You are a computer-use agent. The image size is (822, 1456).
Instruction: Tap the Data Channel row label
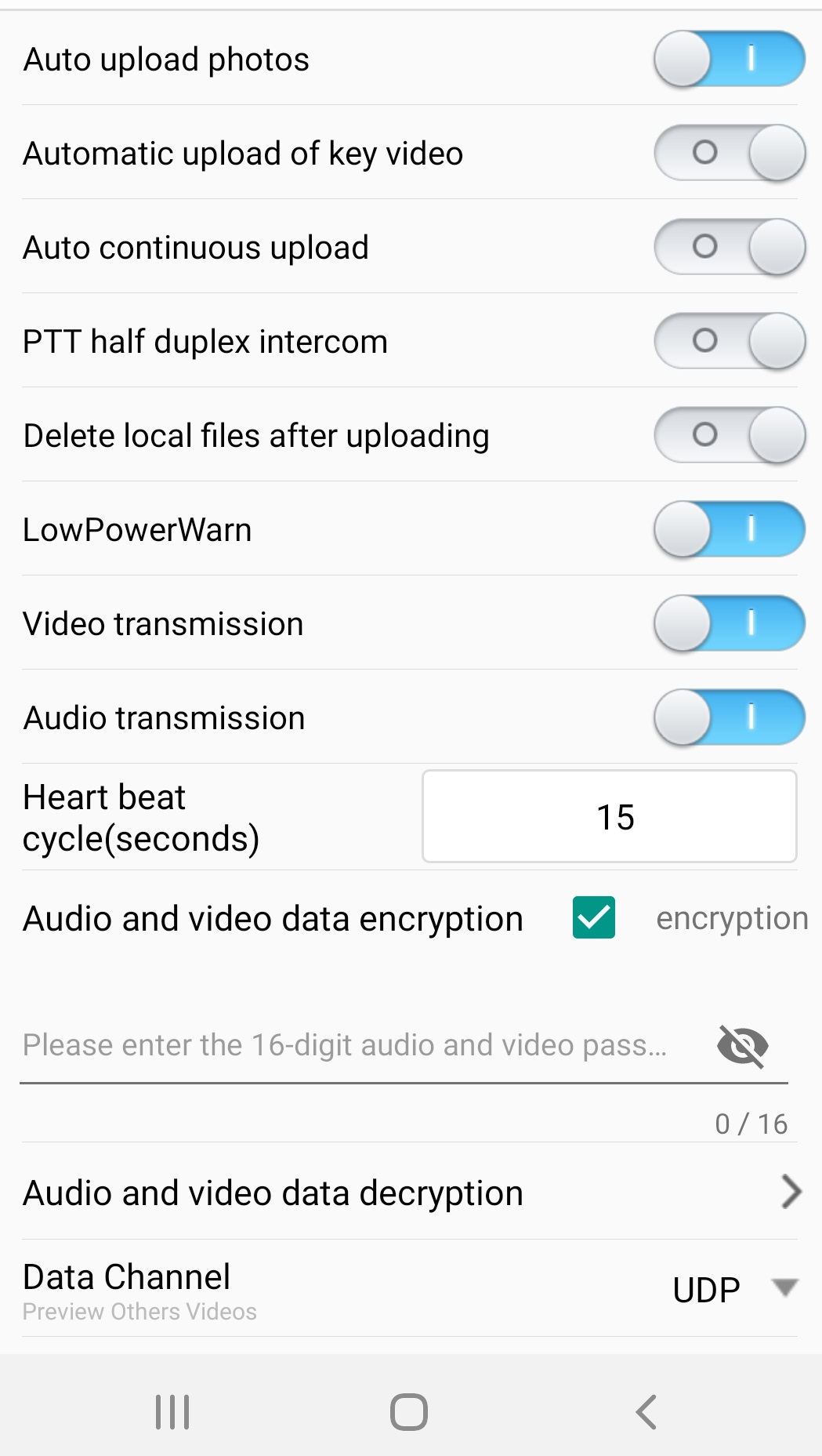click(127, 1277)
